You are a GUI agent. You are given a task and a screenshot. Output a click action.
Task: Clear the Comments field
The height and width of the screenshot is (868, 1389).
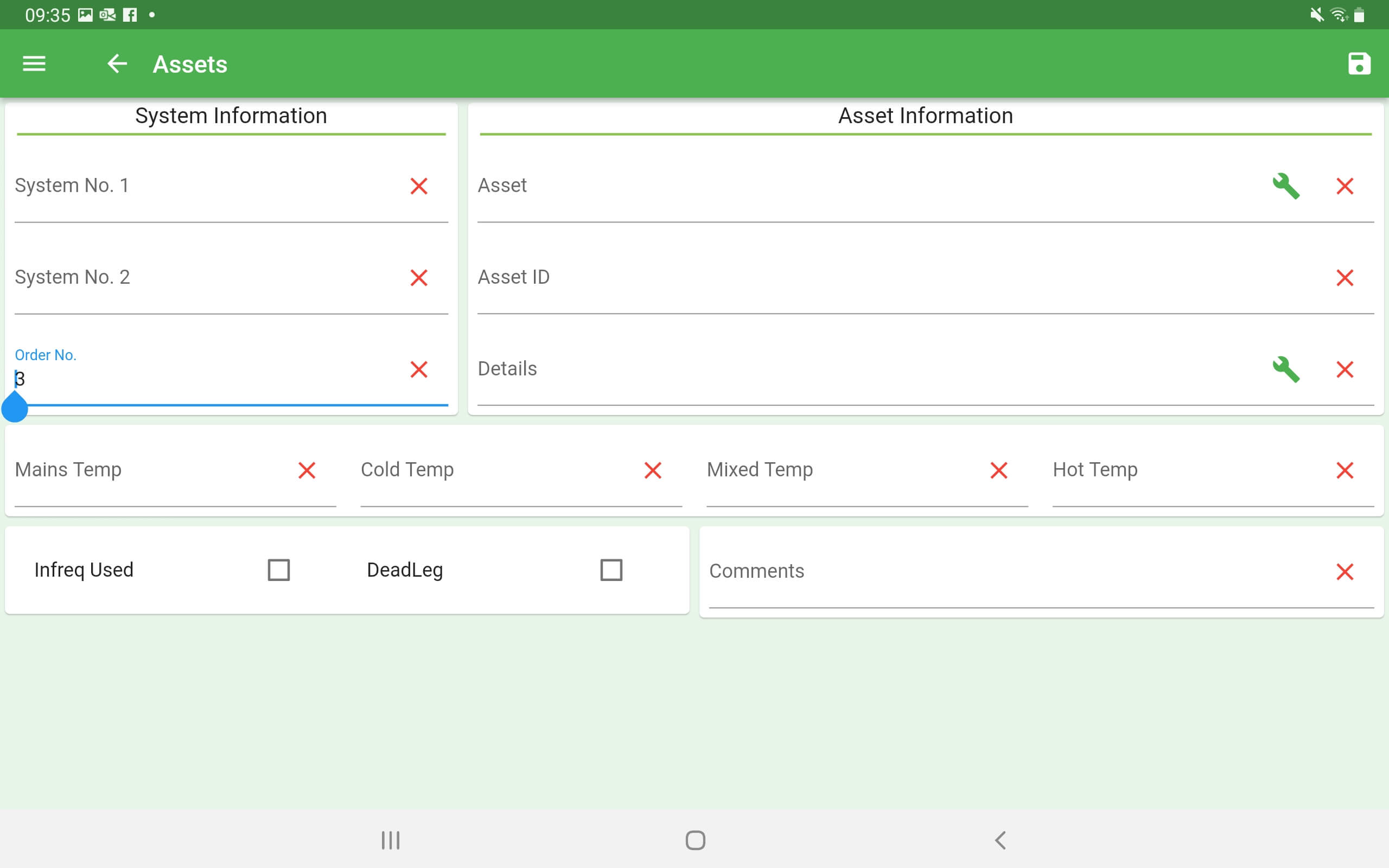coord(1345,572)
